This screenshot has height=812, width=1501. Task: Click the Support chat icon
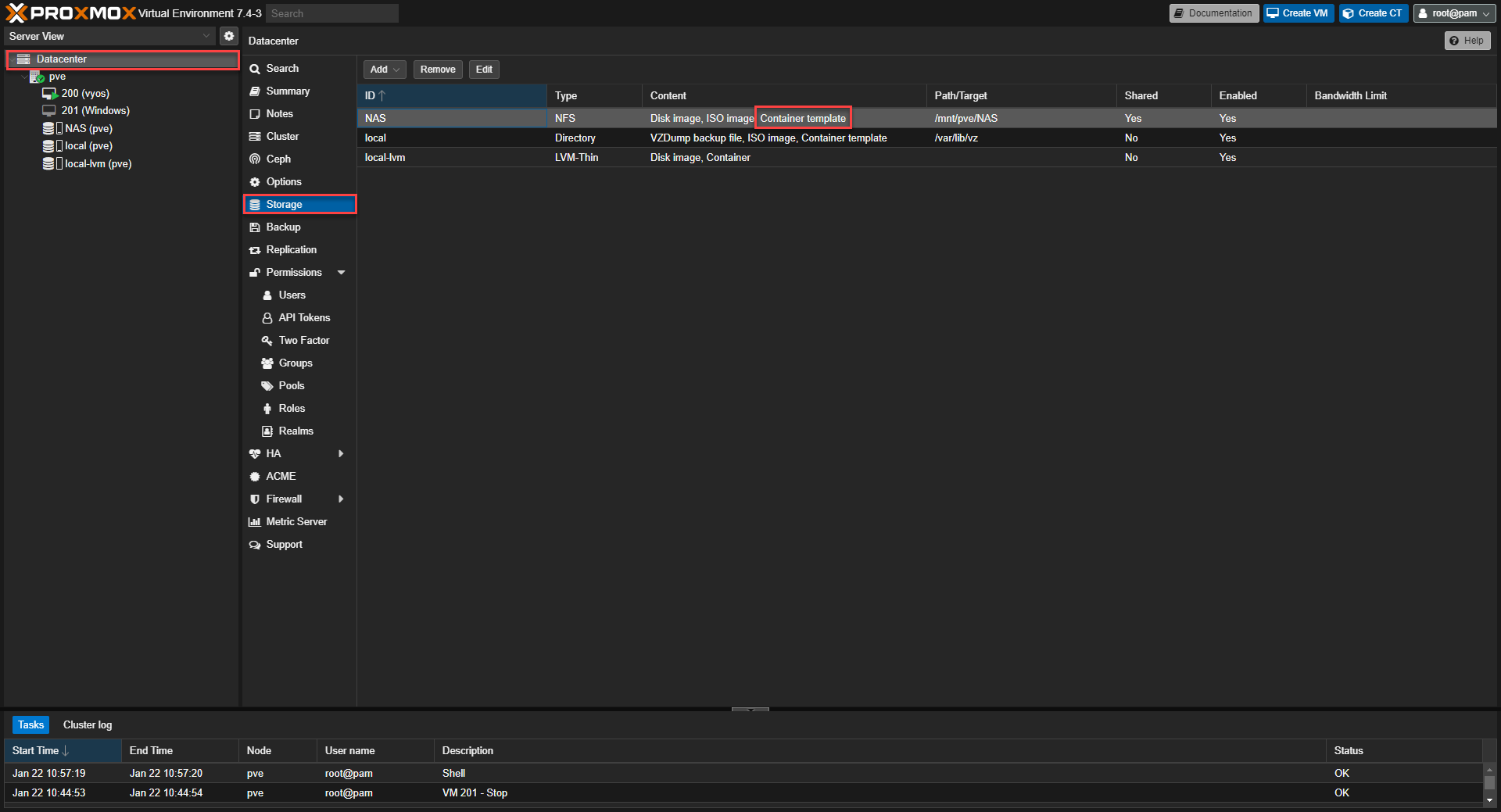click(x=255, y=545)
